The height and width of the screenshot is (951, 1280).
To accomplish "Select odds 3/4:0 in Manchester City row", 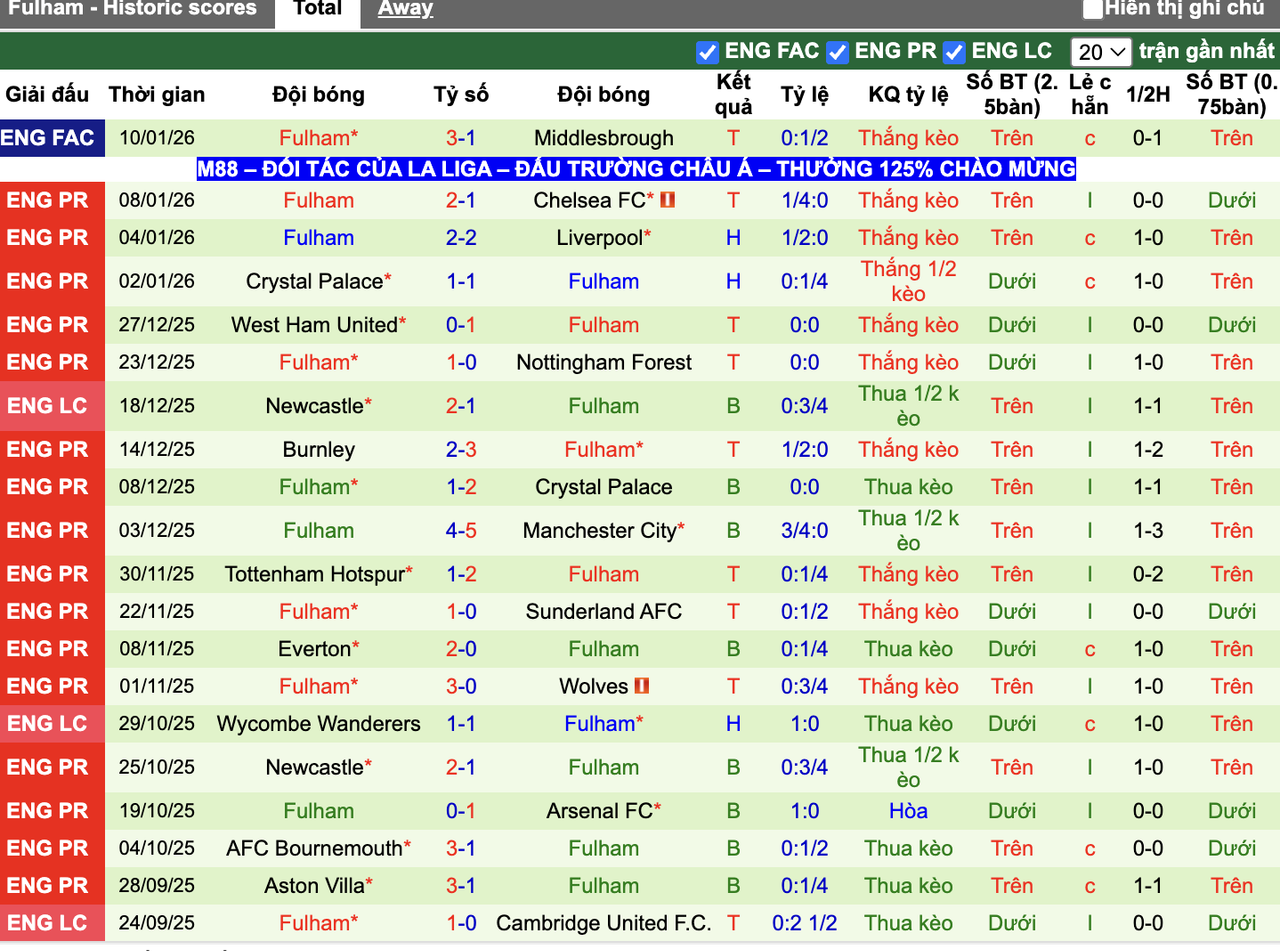I will click(x=804, y=531).
